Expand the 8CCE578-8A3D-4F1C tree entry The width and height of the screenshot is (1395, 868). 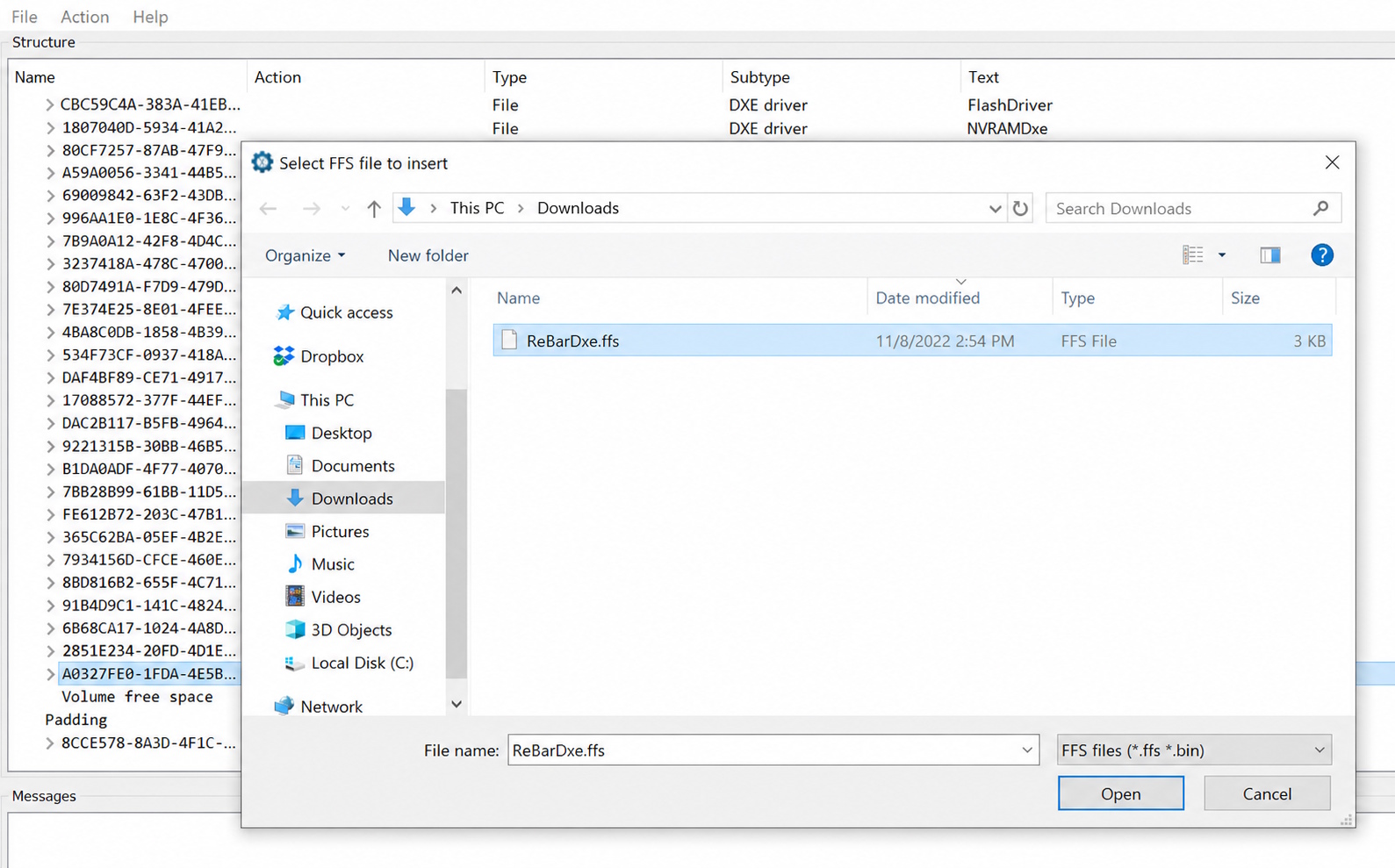[x=49, y=742]
